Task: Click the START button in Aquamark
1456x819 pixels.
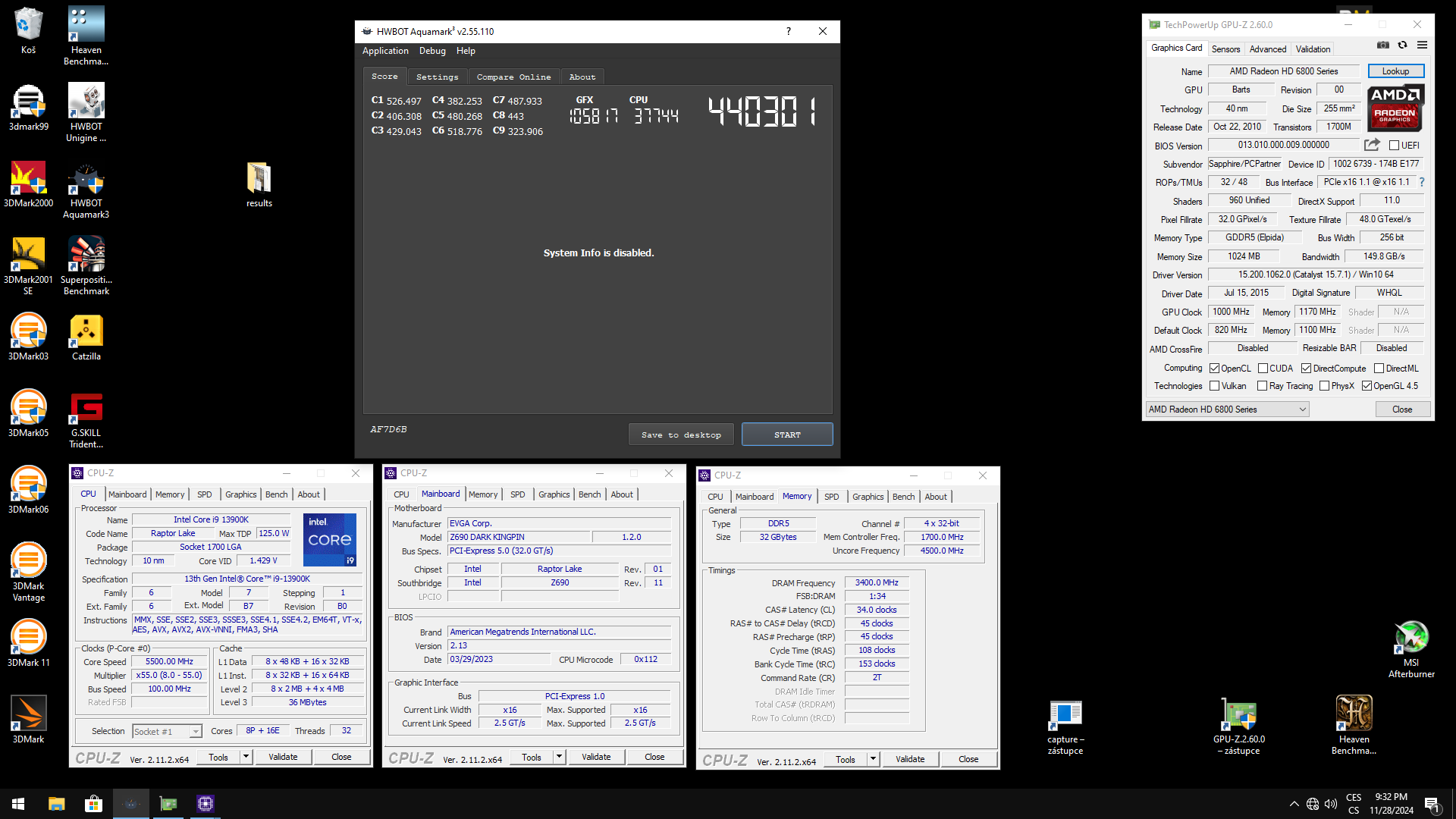Action: tap(787, 435)
